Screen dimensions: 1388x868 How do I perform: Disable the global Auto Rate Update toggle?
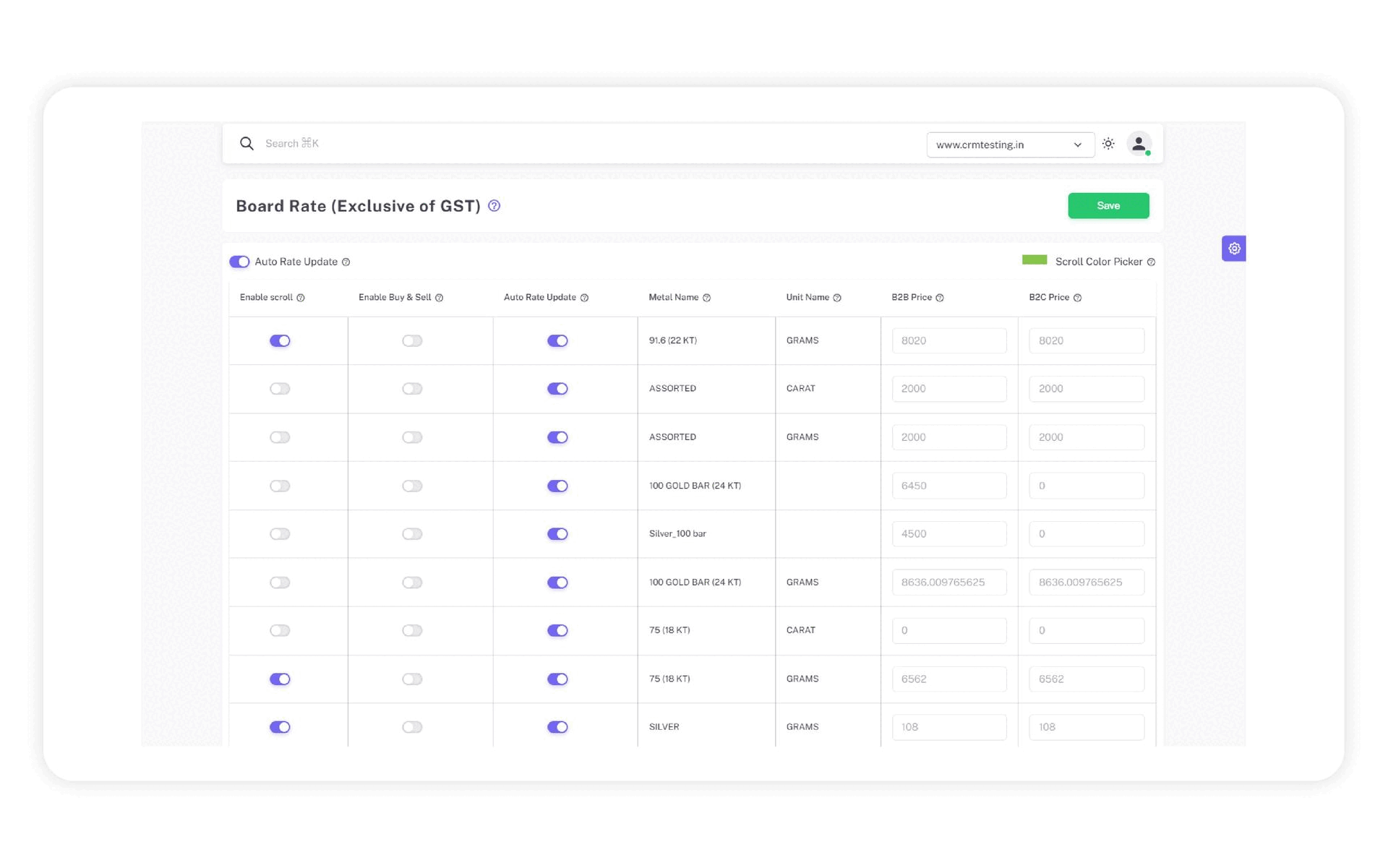tap(239, 262)
